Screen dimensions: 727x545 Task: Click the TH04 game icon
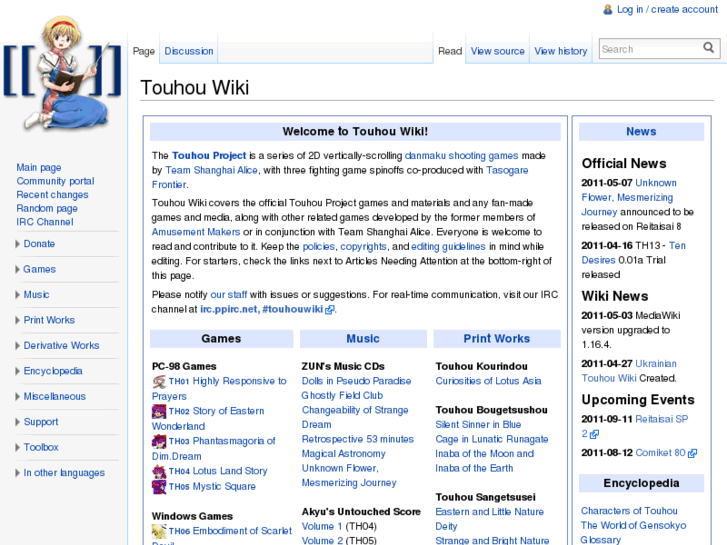click(159, 471)
